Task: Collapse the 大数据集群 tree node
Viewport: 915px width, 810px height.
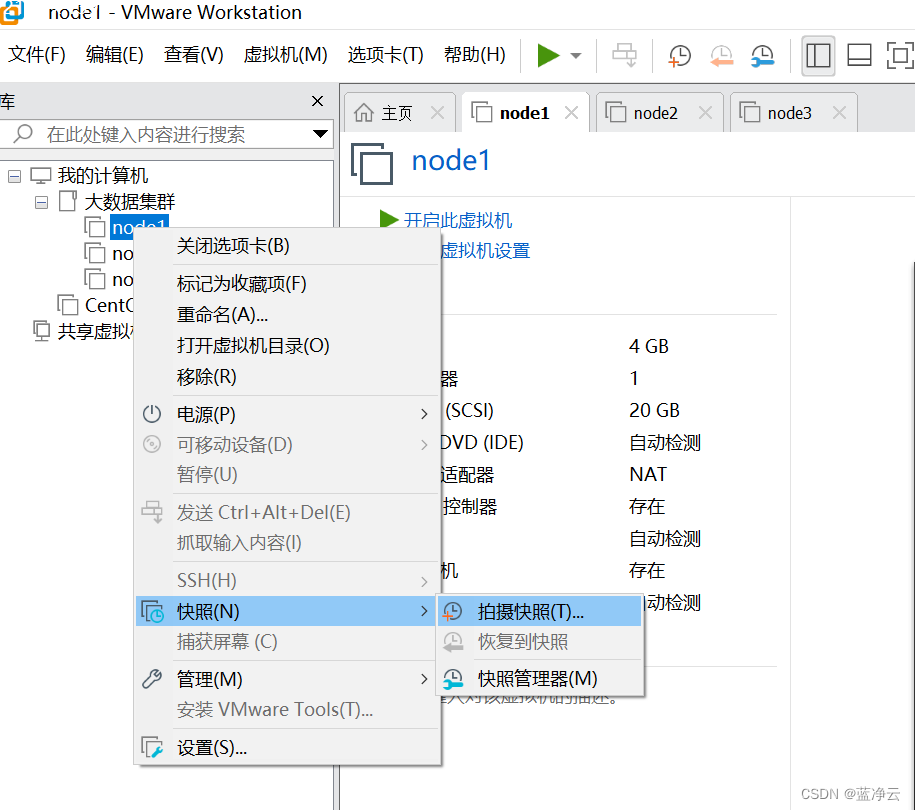Action: pos(42,200)
